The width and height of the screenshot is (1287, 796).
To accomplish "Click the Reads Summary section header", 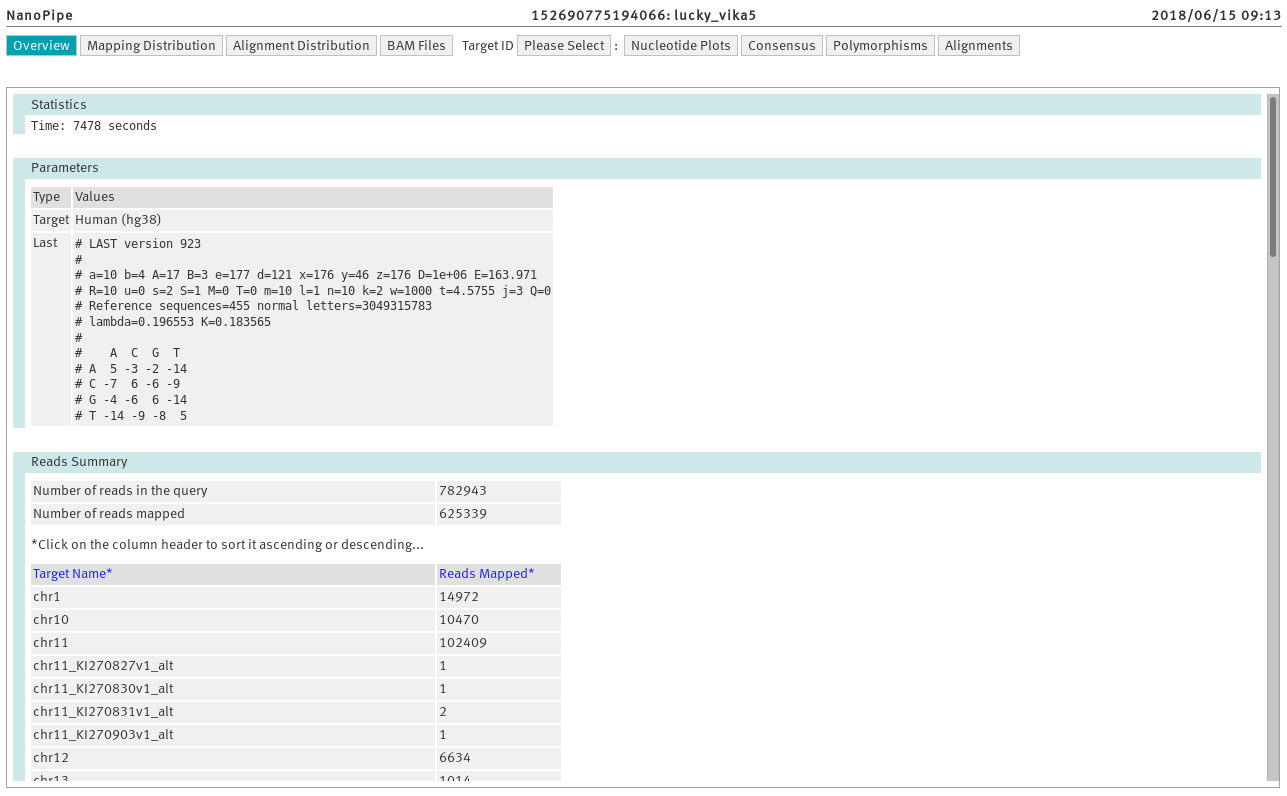I will (x=637, y=462).
